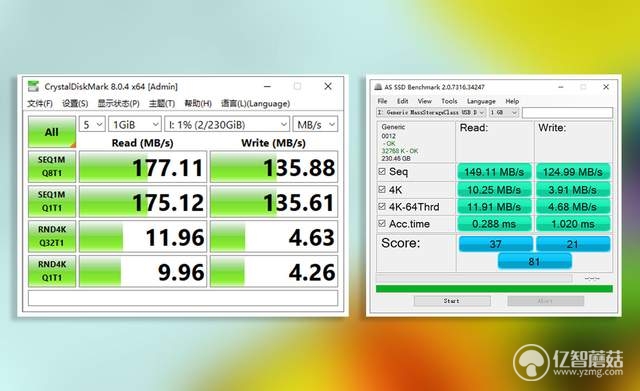Run the SEQ1M Q1T1 test button
The height and width of the screenshot is (391, 640).
(x=52, y=201)
